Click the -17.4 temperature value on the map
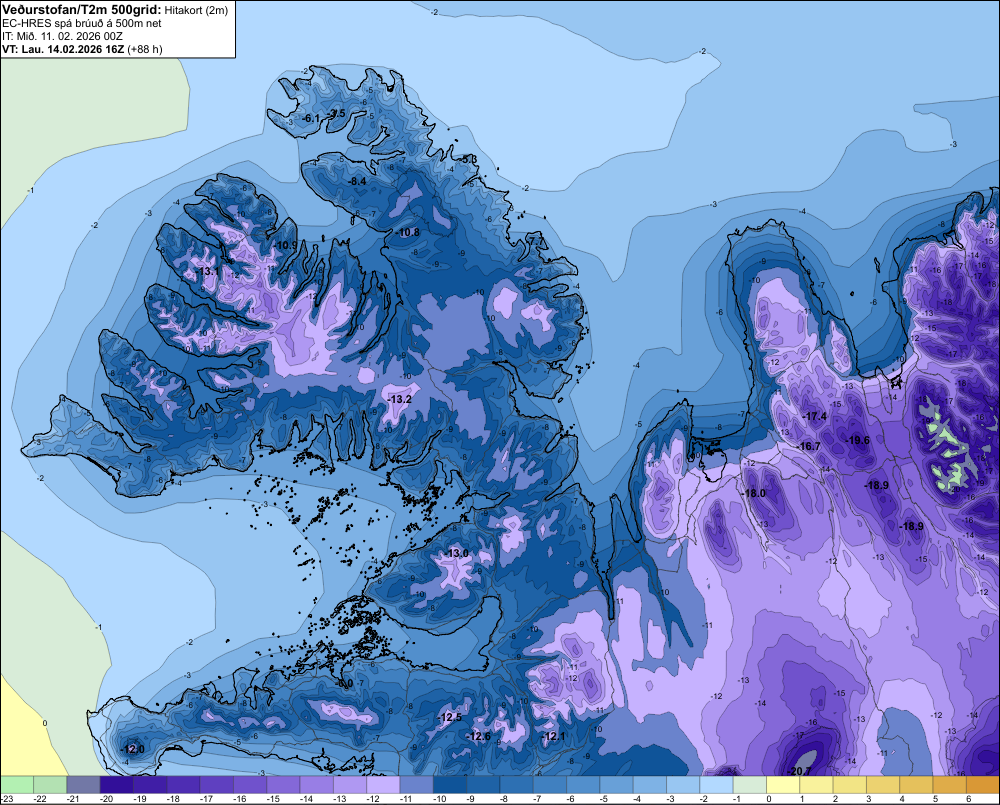 (814, 416)
